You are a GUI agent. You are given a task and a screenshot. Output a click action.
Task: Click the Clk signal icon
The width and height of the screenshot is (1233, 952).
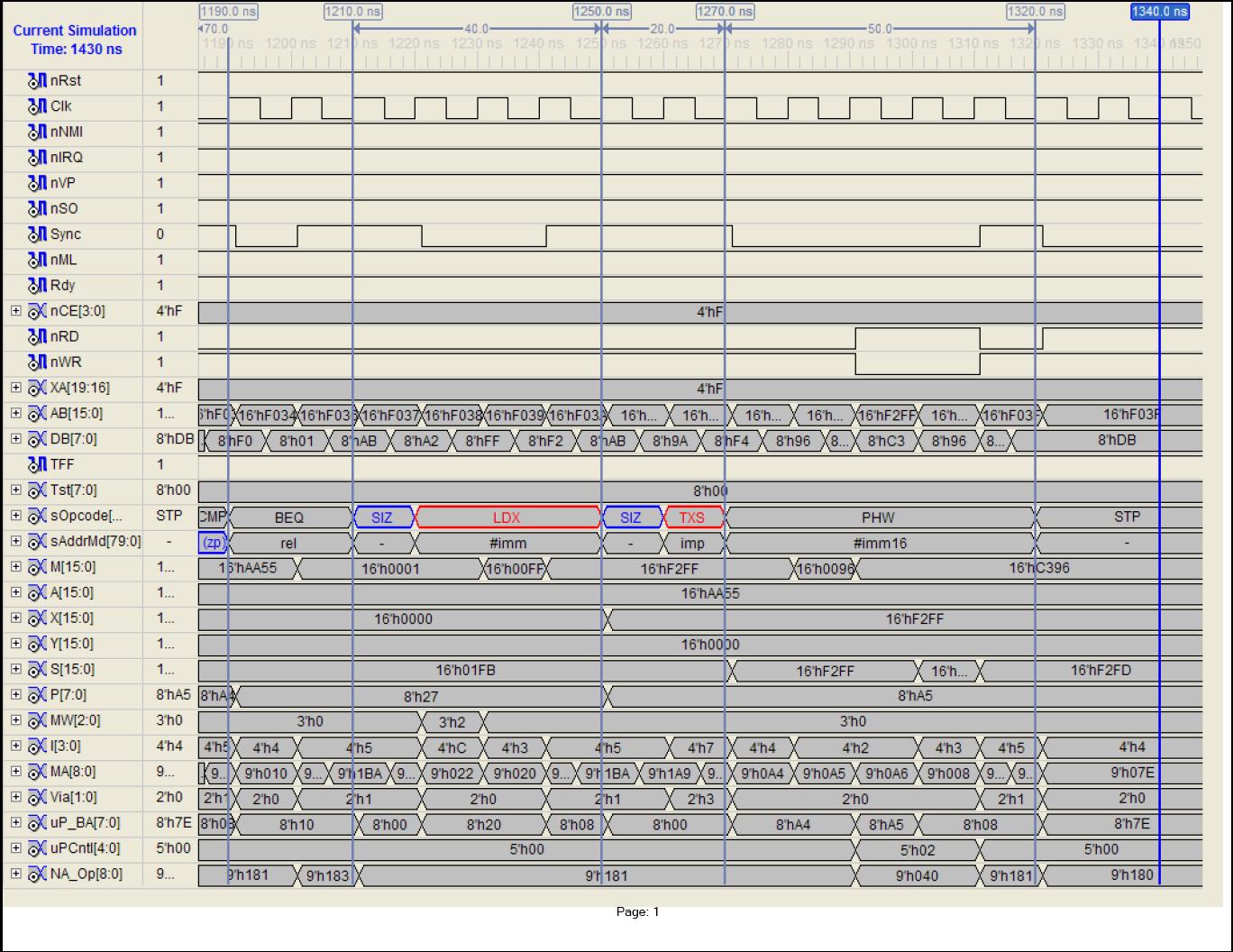pos(37,106)
